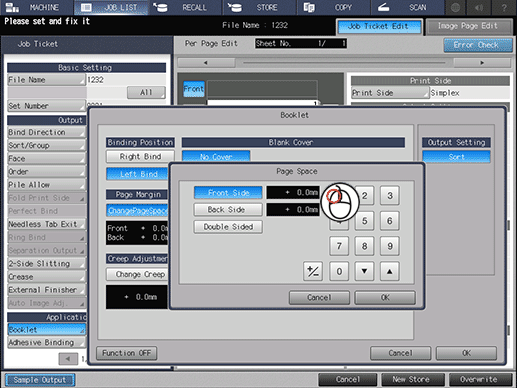Screen dimensions: 517x388
Task: Click the left arrow of sheet scrollbar
Action: (206, 63)
